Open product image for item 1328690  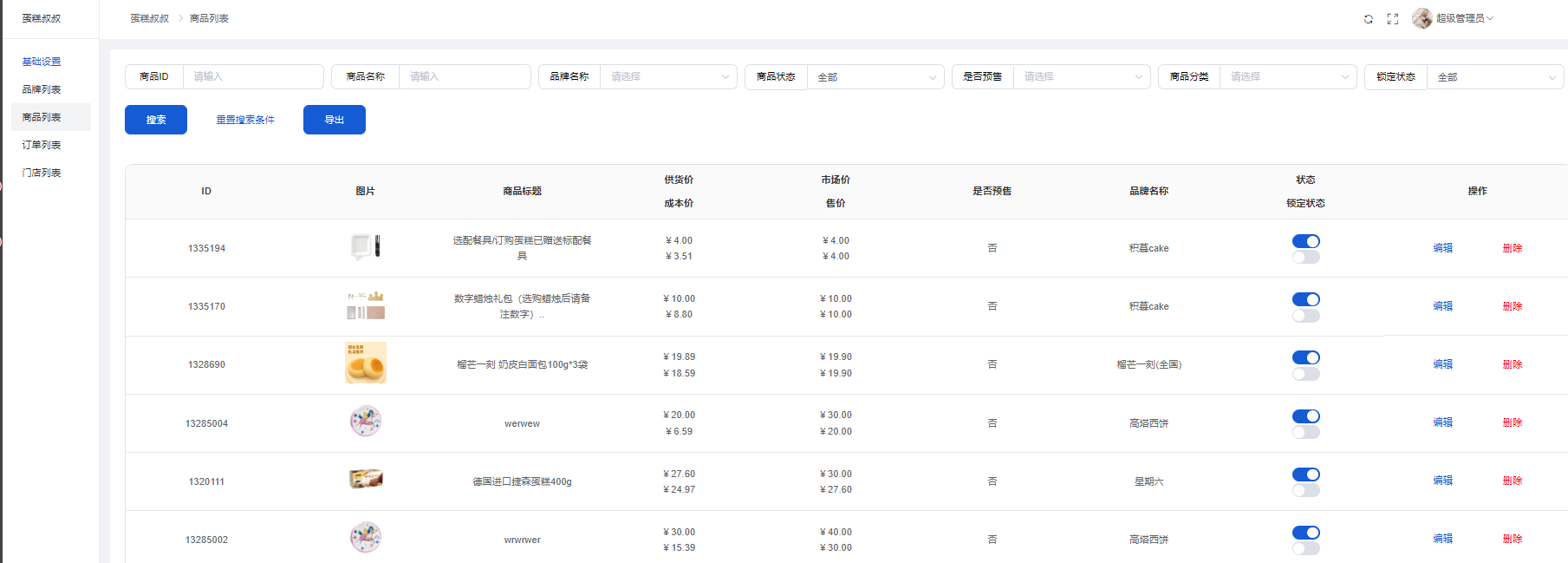[366, 363]
